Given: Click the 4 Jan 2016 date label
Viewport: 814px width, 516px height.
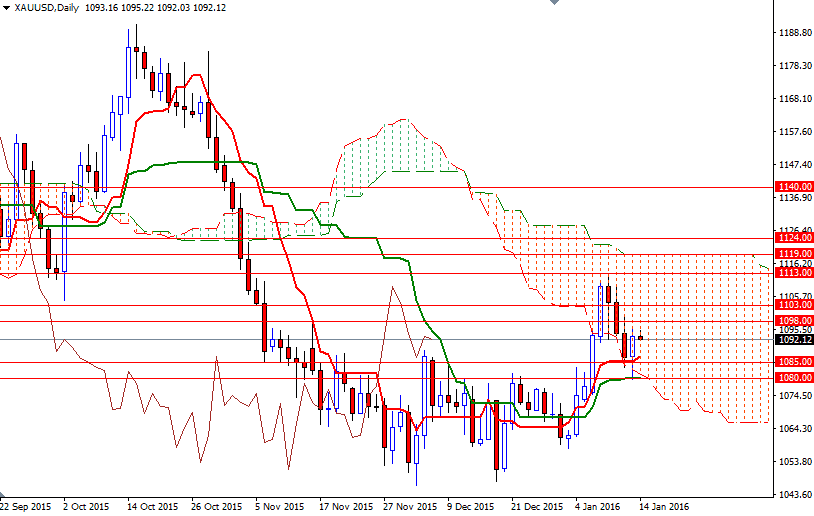Looking at the screenshot, I should [597, 506].
